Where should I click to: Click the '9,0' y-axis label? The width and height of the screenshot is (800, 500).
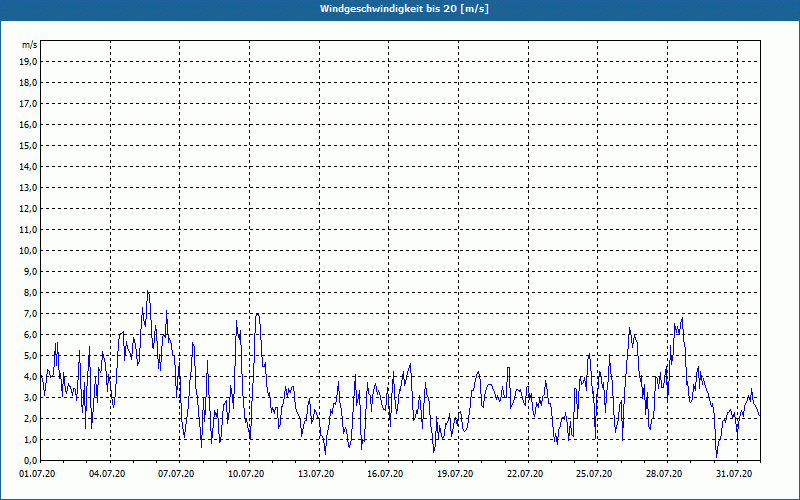point(30,271)
